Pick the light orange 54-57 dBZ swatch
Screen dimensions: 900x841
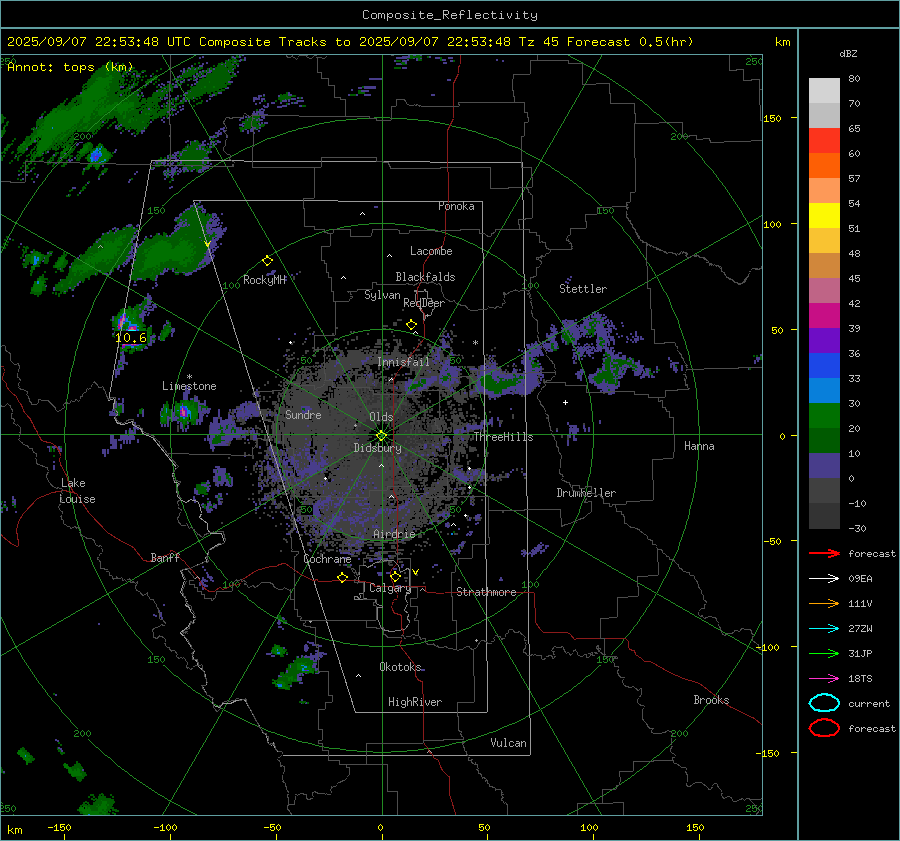point(824,191)
